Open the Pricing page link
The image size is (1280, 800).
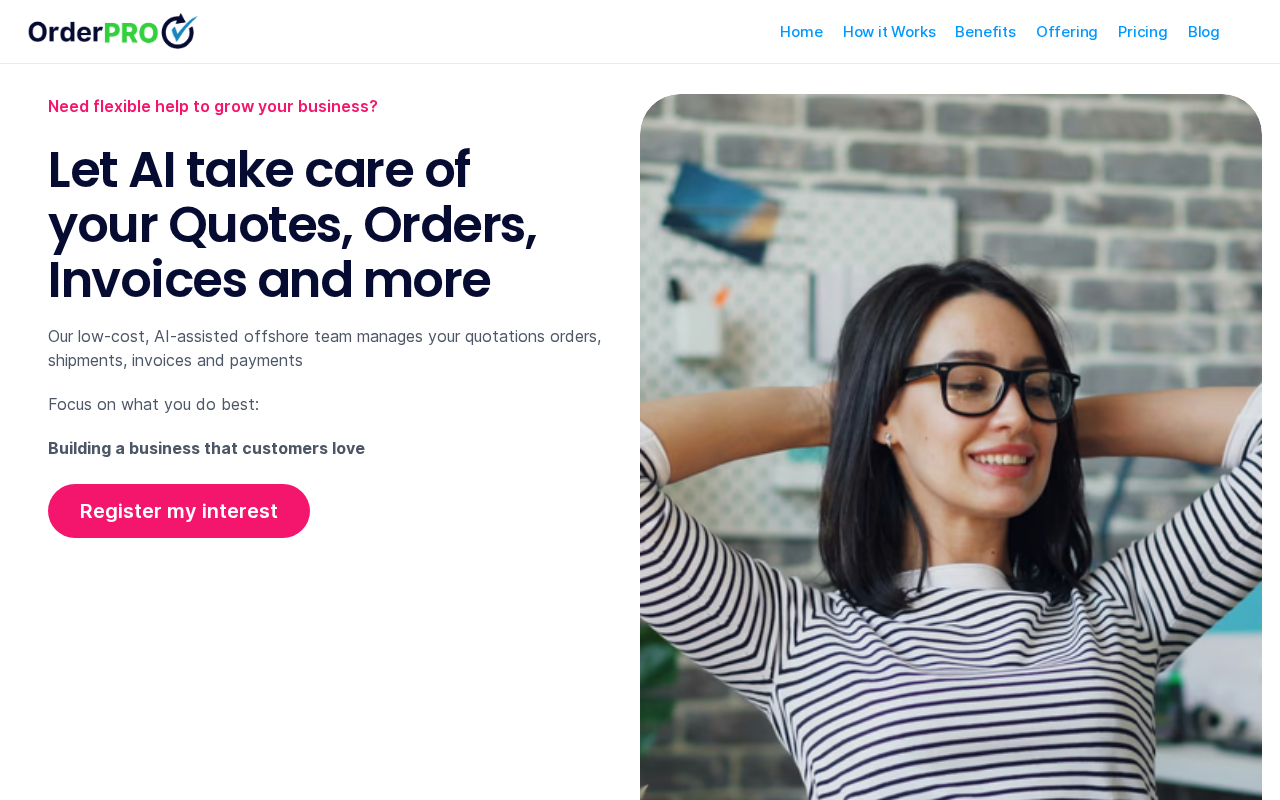pos(1143,32)
